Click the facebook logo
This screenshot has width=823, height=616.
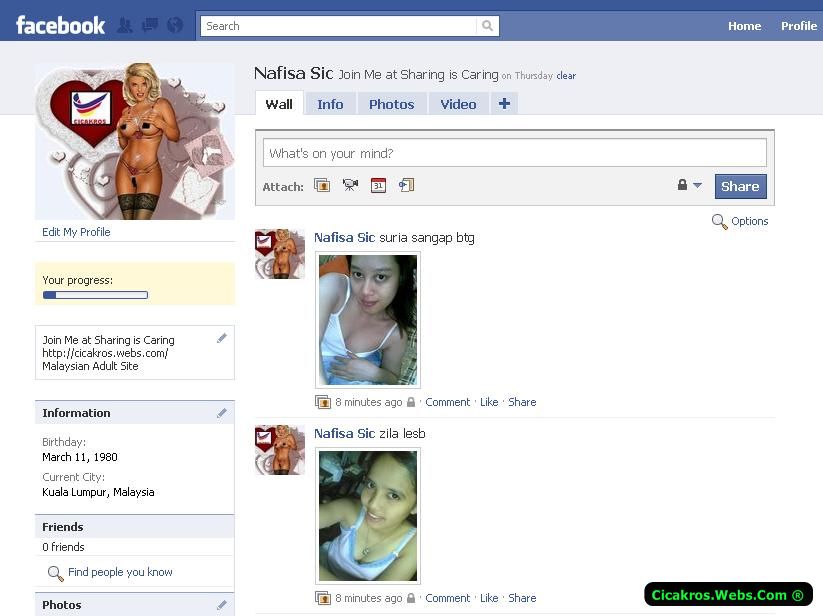point(60,26)
